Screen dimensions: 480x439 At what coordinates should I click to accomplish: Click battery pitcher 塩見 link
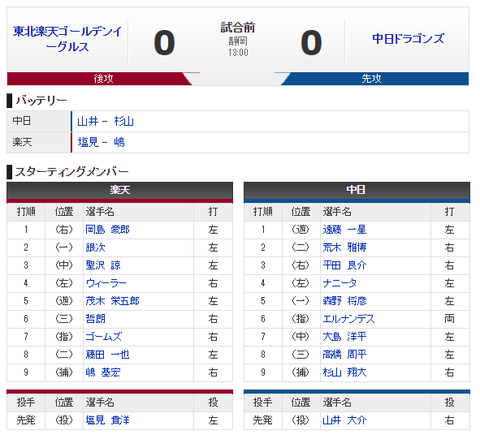tap(88, 142)
